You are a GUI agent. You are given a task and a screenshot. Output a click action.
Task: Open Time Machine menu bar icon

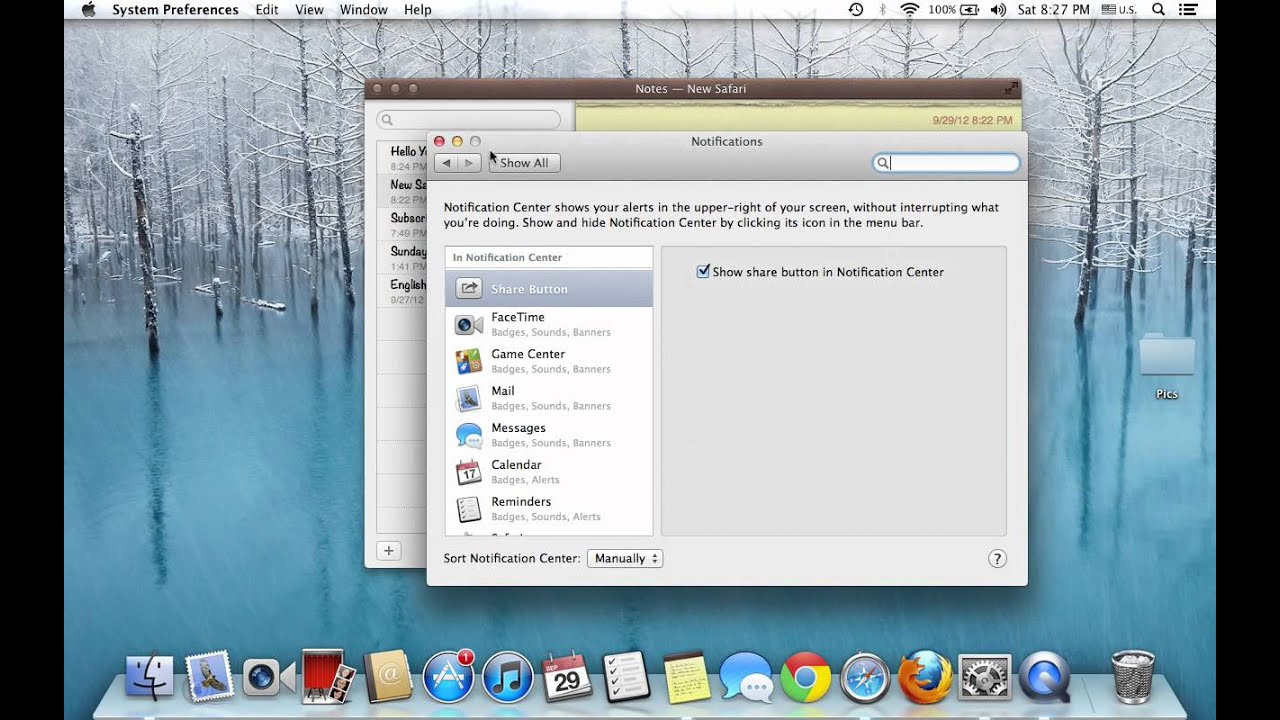(x=856, y=10)
